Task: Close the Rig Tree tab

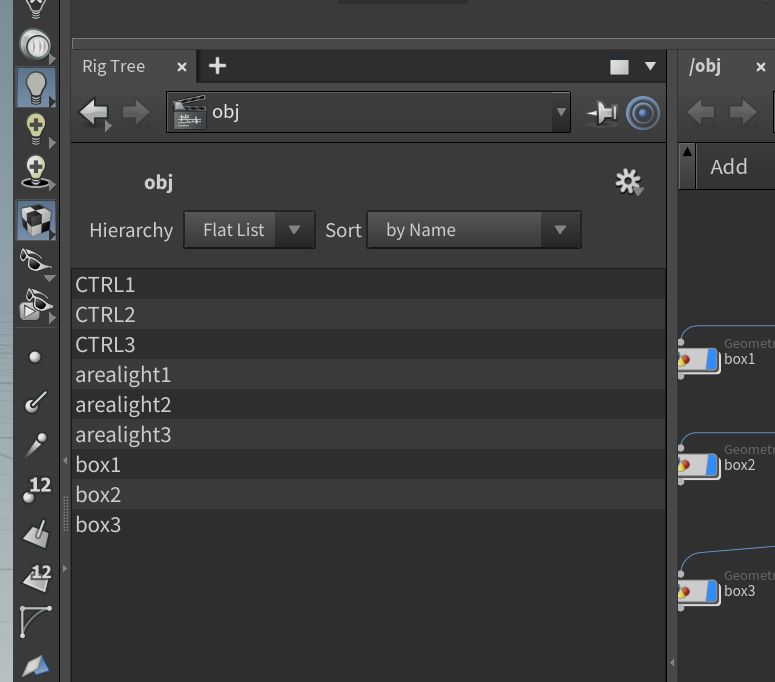Action: [x=182, y=67]
